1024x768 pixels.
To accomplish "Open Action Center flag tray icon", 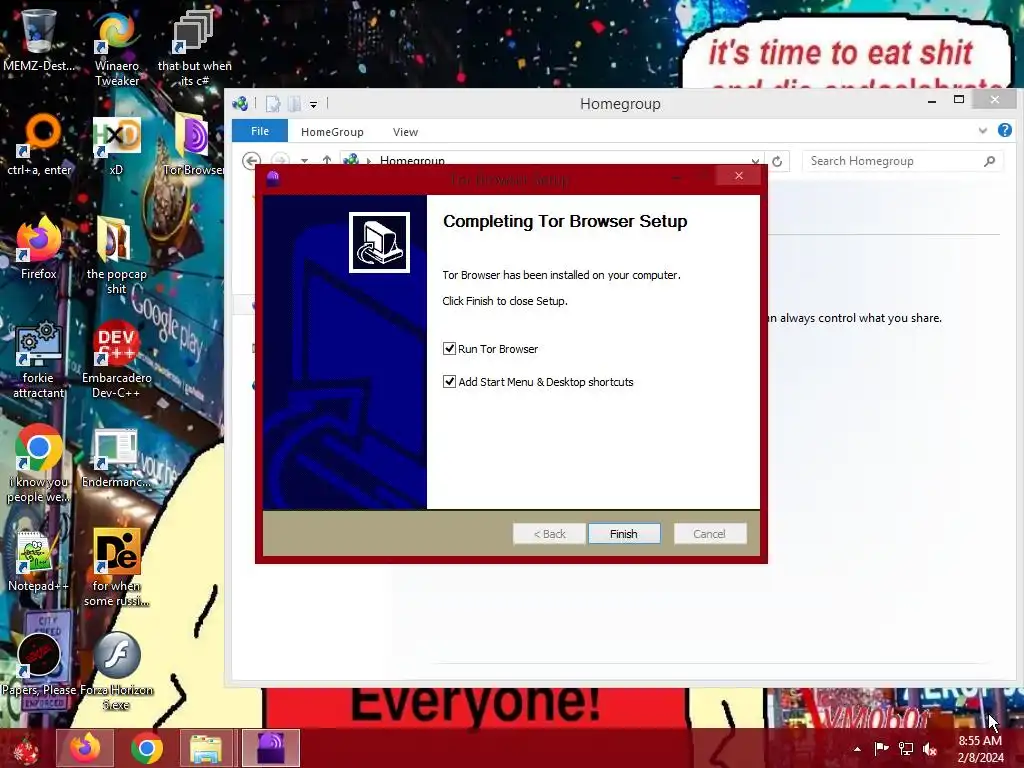I will 881,748.
